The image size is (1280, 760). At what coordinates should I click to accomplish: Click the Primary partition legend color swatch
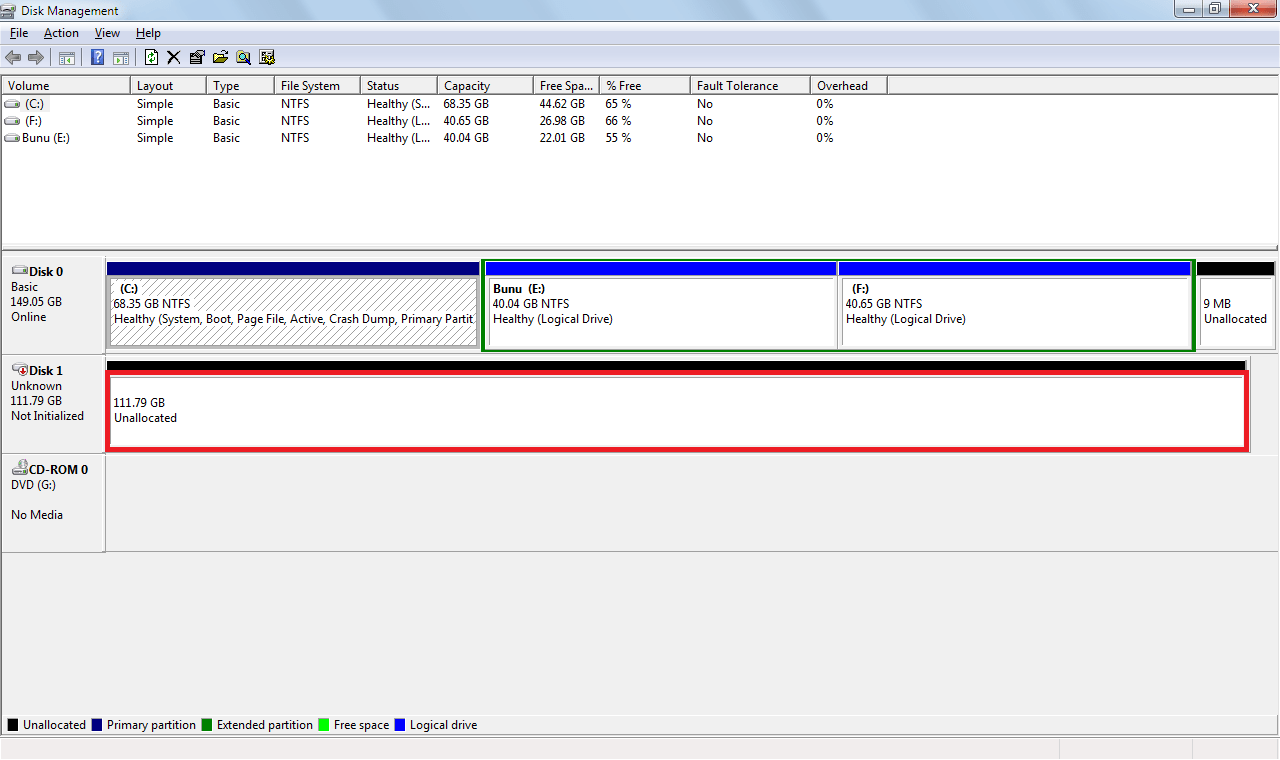[x=96, y=725]
